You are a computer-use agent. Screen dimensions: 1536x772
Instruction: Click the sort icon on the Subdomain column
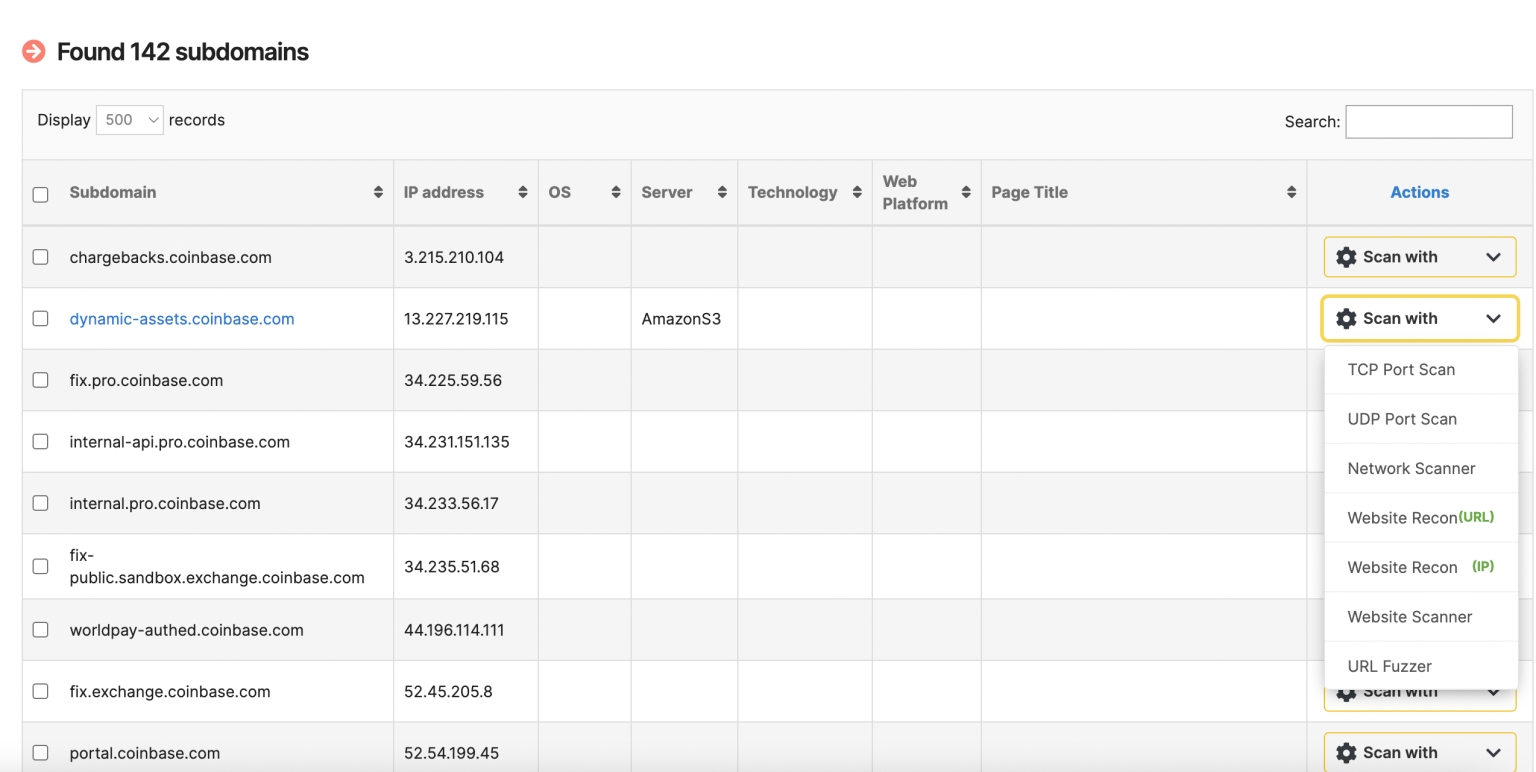point(378,192)
